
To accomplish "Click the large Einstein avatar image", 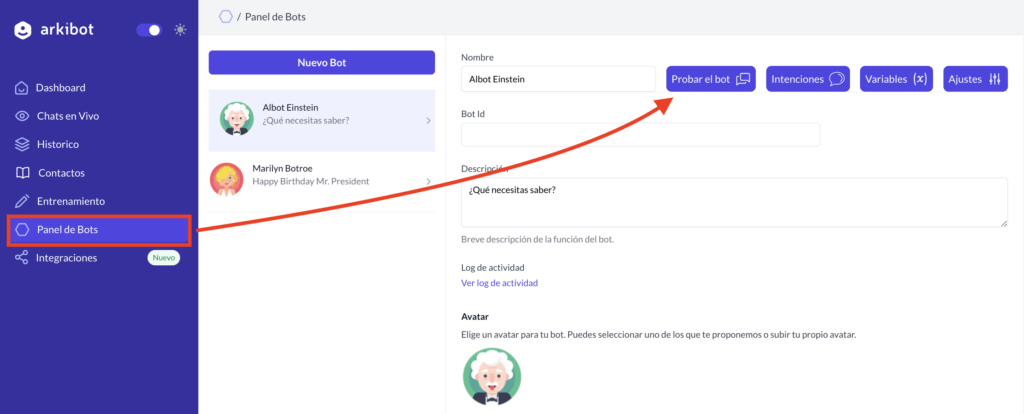I will click(x=492, y=377).
